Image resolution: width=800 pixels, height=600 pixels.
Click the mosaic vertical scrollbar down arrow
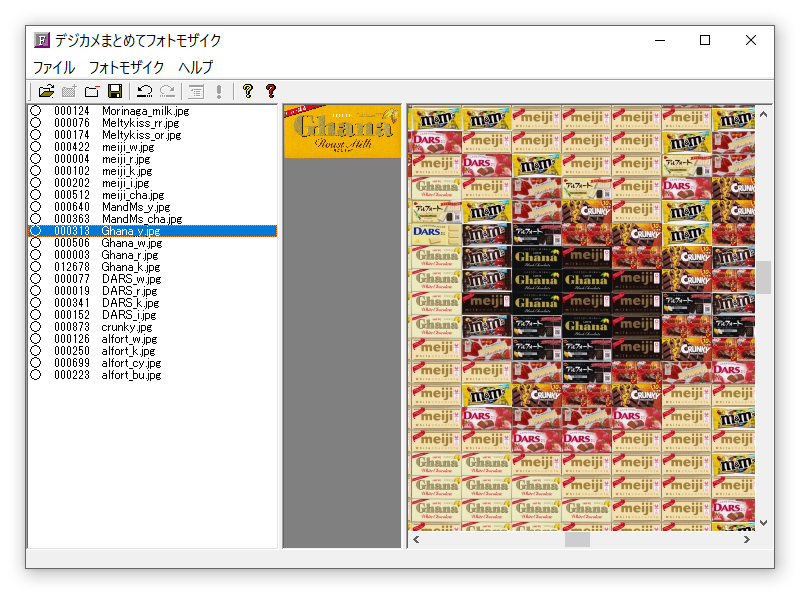pyautogui.click(x=763, y=523)
